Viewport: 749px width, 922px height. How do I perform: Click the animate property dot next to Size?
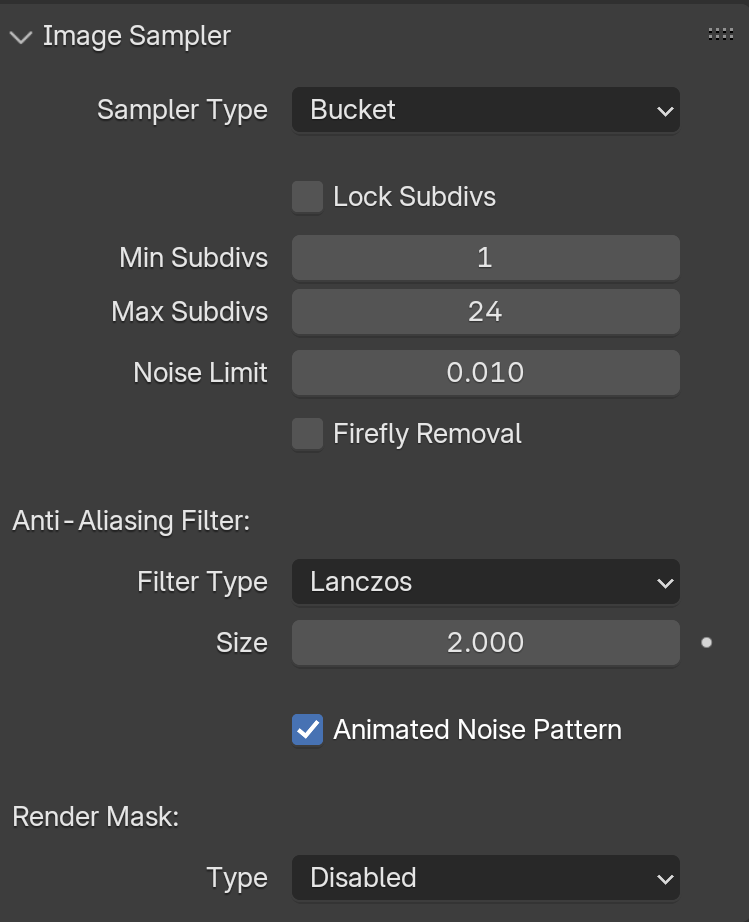[x=707, y=643]
